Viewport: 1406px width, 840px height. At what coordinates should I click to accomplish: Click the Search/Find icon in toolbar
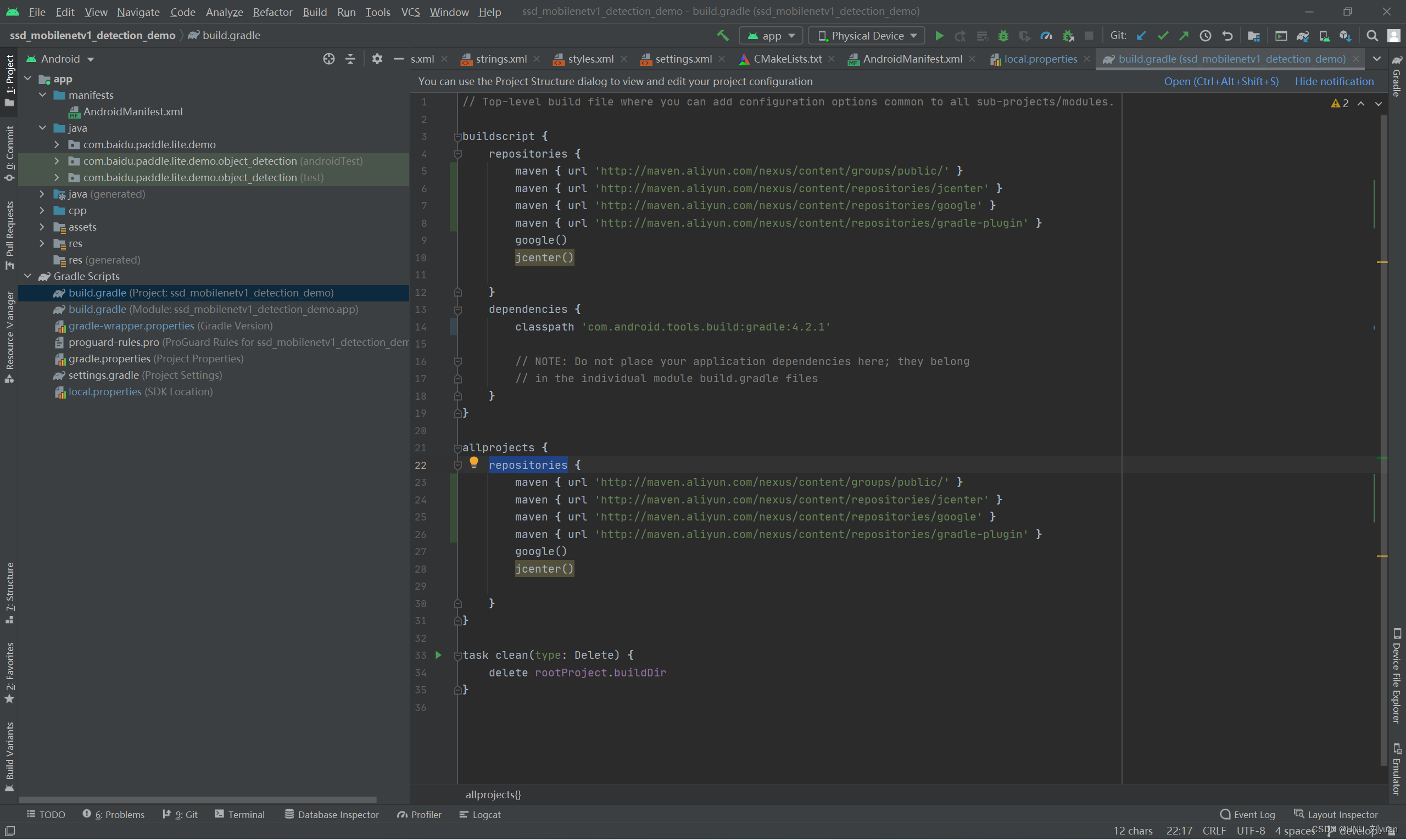pyautogui.click(x=1372, y=35)
